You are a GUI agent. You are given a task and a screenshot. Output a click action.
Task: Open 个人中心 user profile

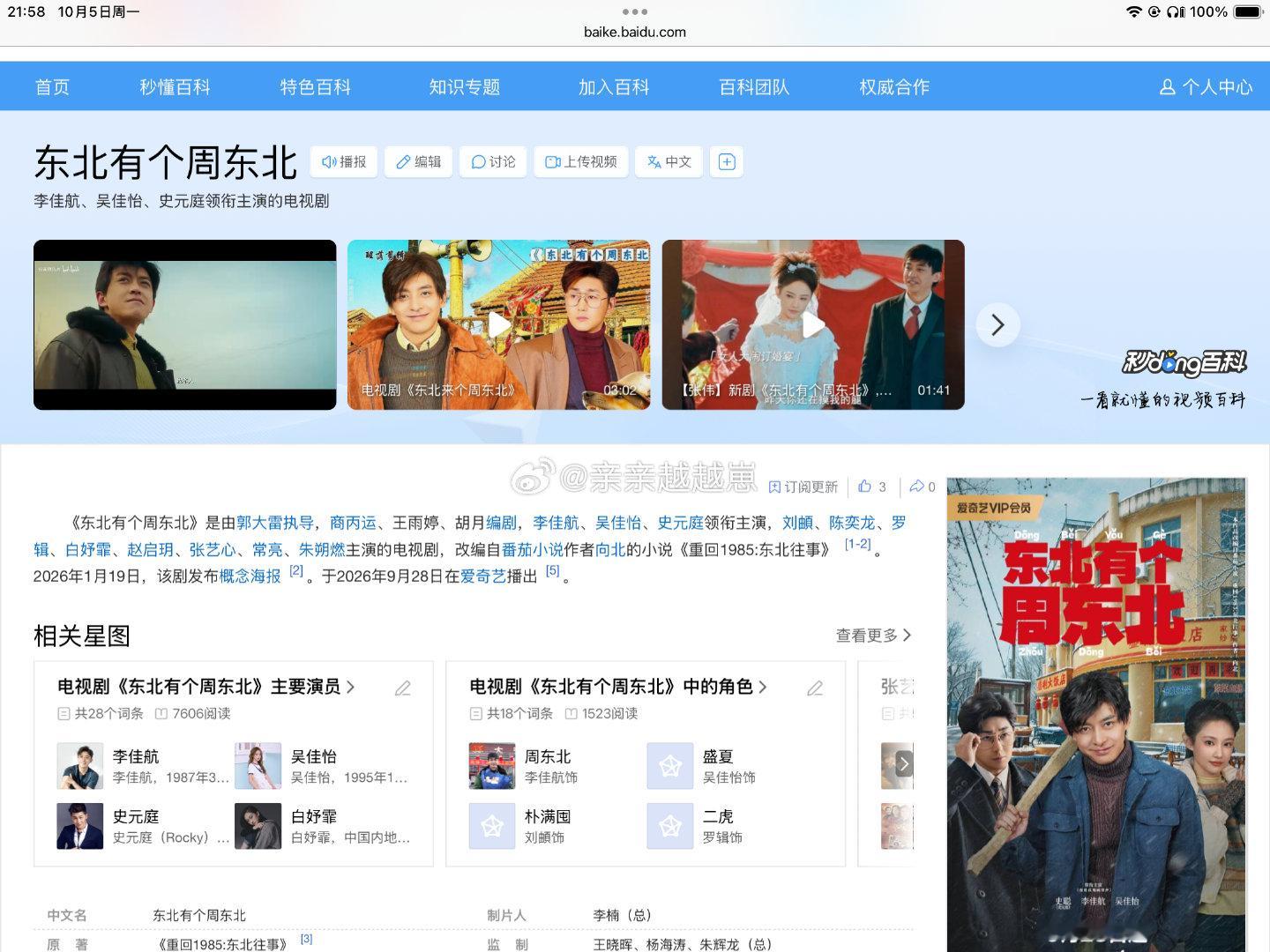point(1206,87)
